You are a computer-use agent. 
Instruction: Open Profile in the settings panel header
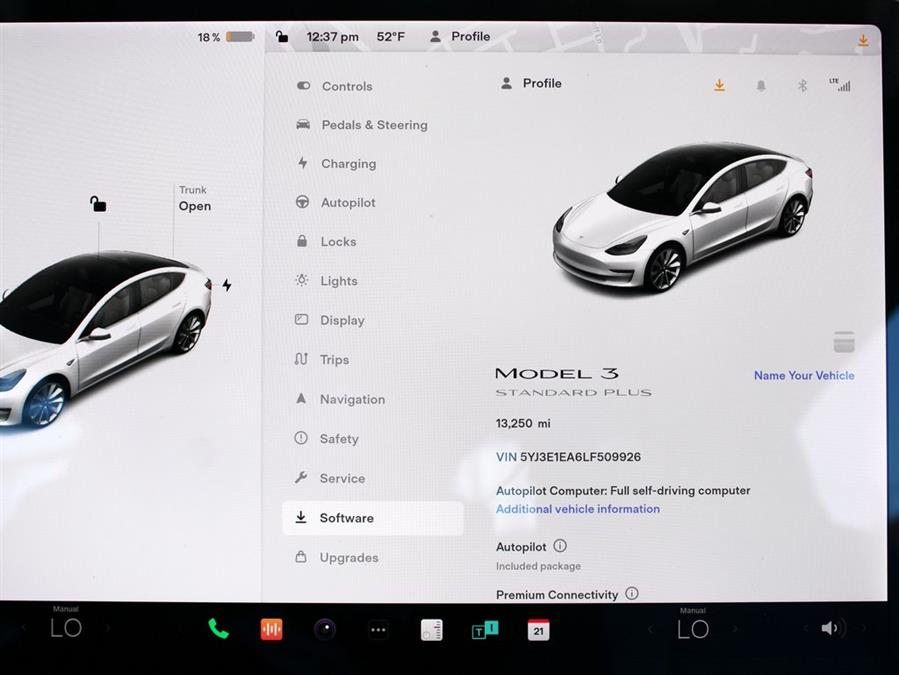(x=531, y=84)
